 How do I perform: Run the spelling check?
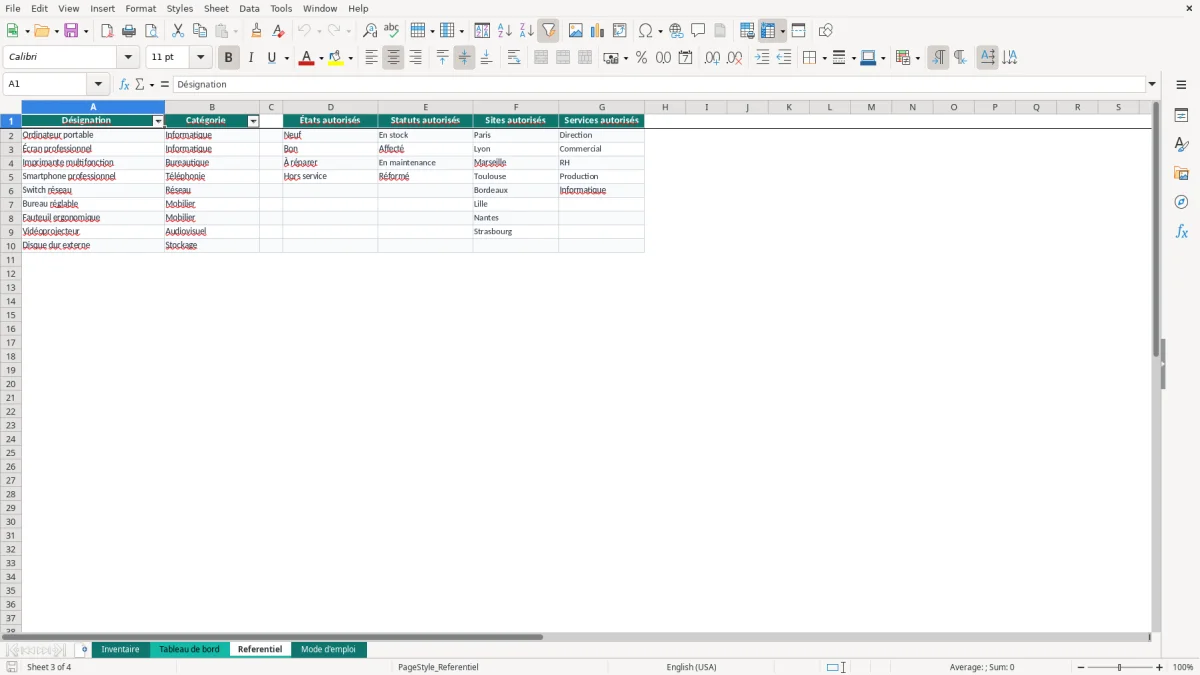click(x=392, y=30)
